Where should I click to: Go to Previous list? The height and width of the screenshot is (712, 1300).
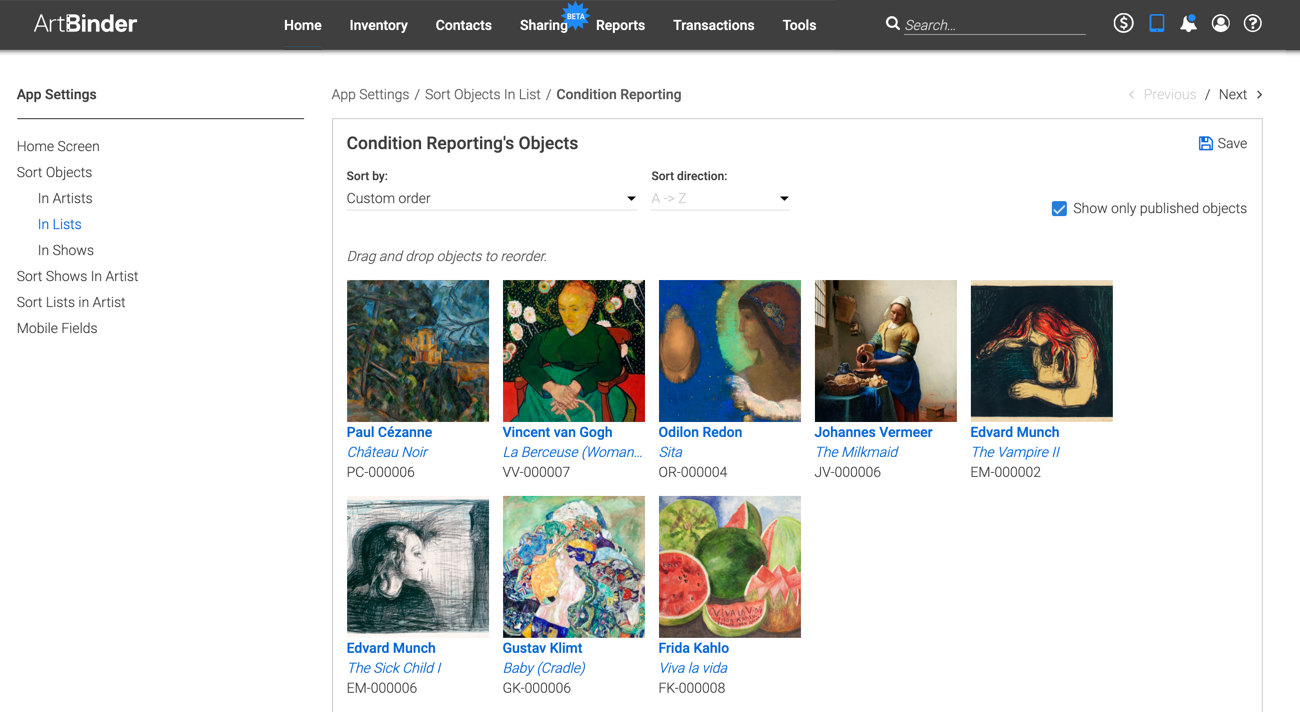1169,94
